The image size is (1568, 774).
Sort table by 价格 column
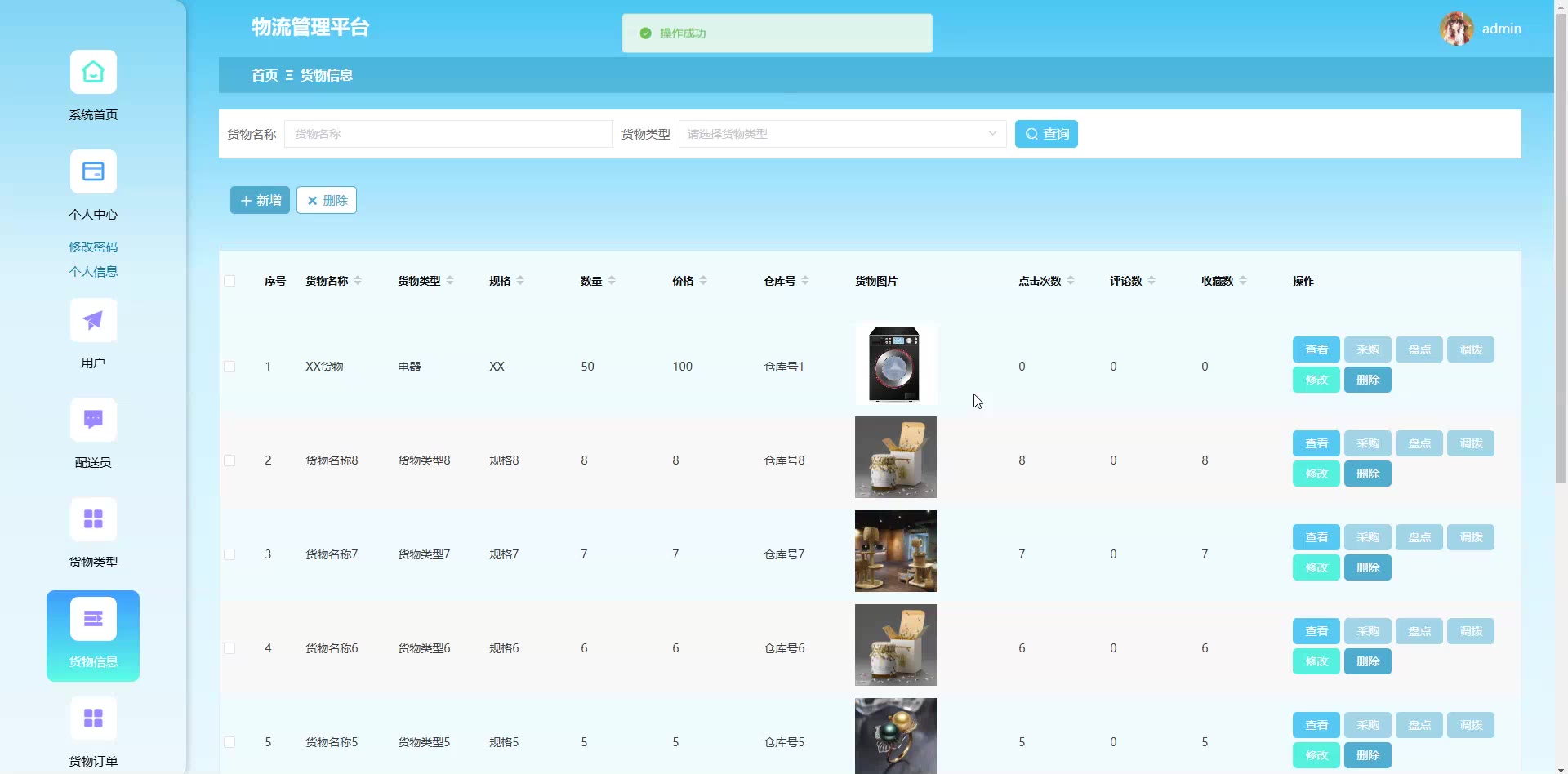pos(703,281)
